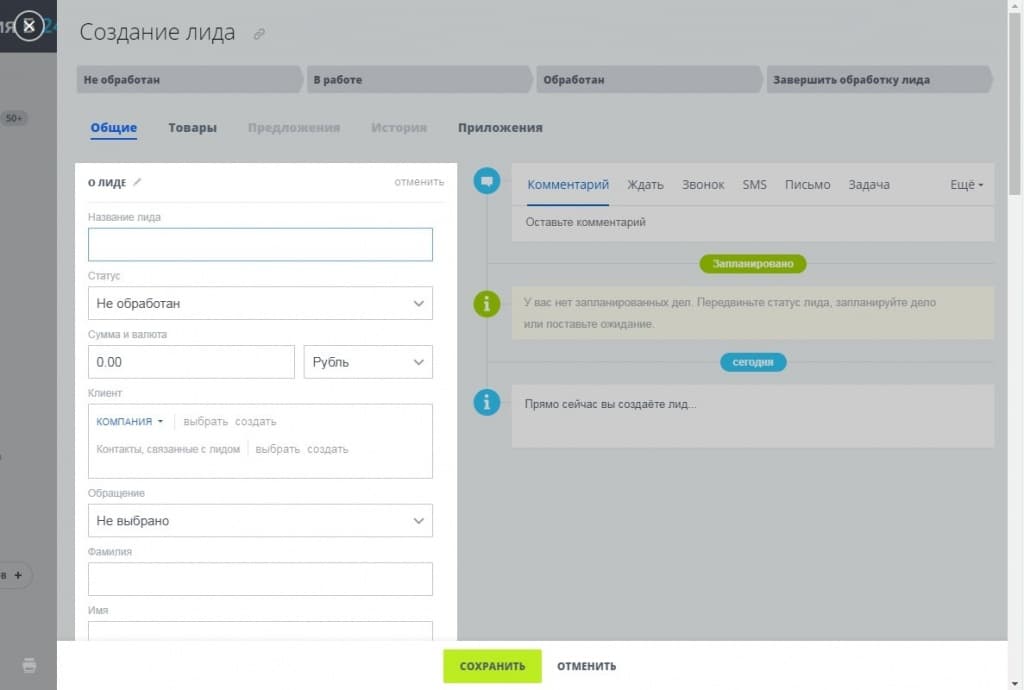Viewport: 1024px width, 690px height.
Task: Click the blue info icon for today's entry
Action: pos(487,402)
